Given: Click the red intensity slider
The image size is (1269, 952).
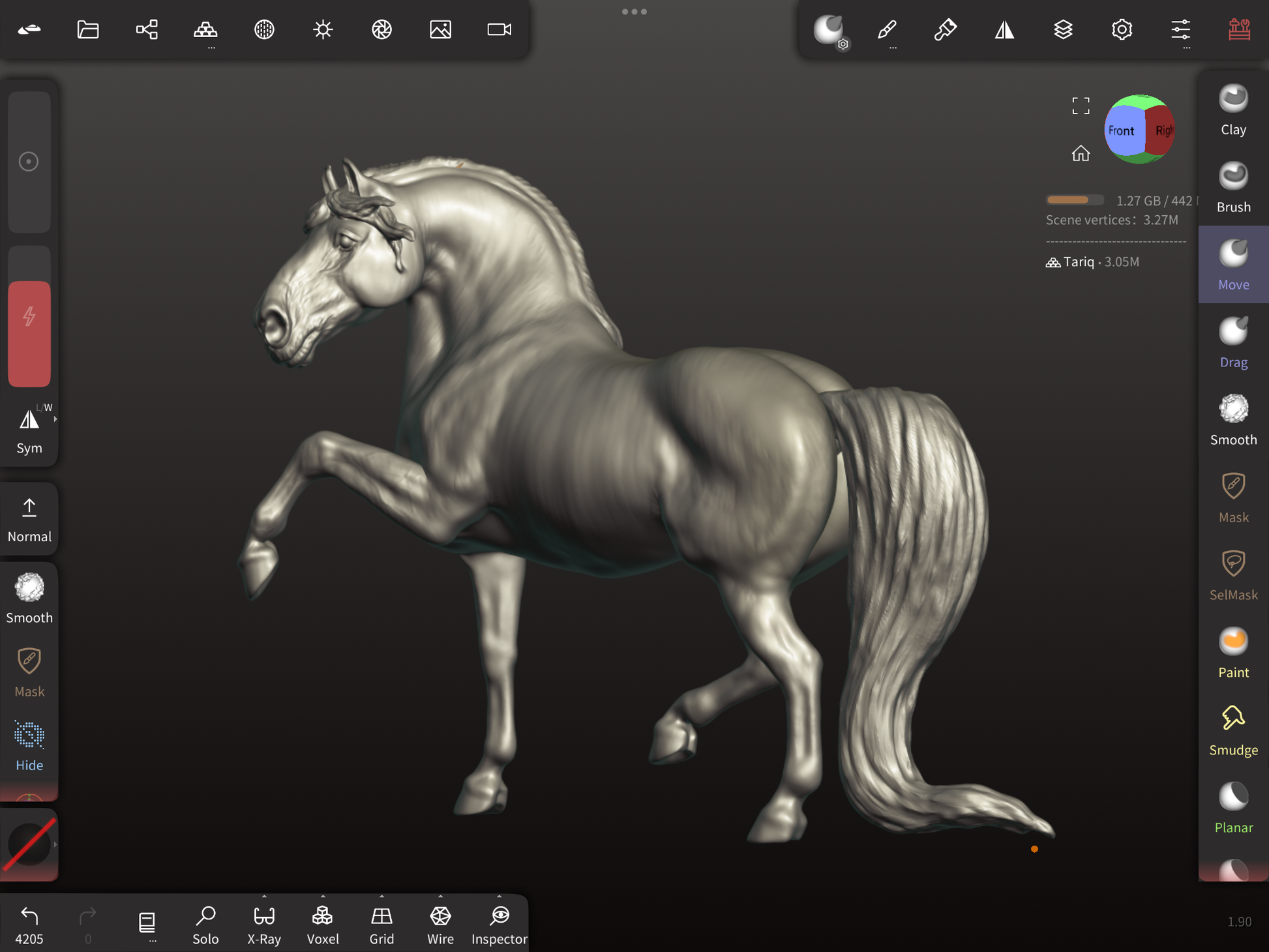Looking at the screenshot, I should click(x=29, y=333).
